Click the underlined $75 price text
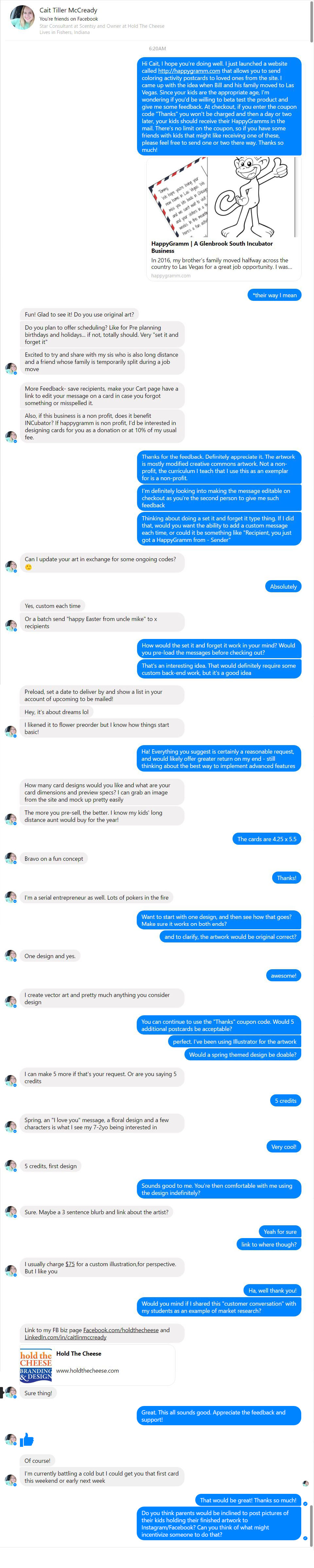The image size is (314, 1568). tap(70, 1264)
